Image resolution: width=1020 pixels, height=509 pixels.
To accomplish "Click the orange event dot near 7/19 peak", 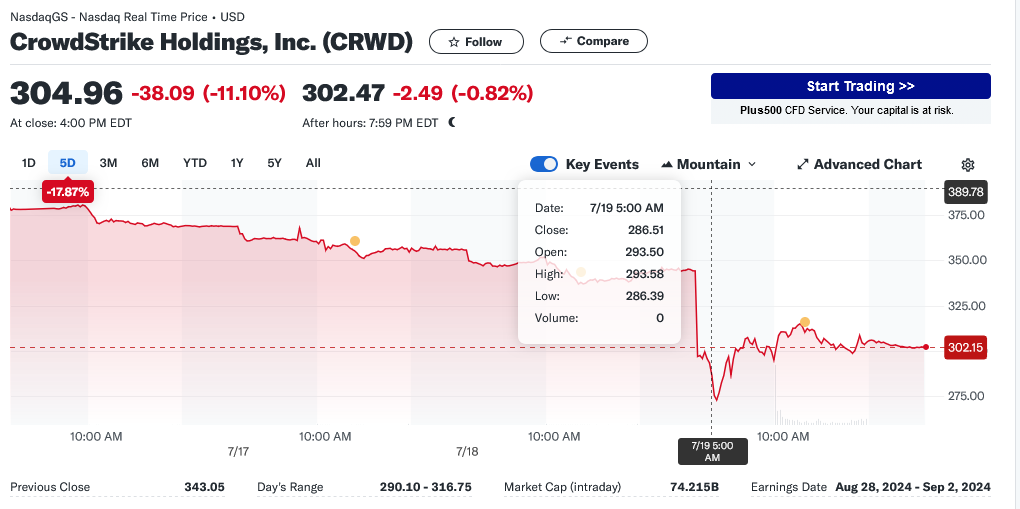I will pyautogui.click(x=804, y=322).
